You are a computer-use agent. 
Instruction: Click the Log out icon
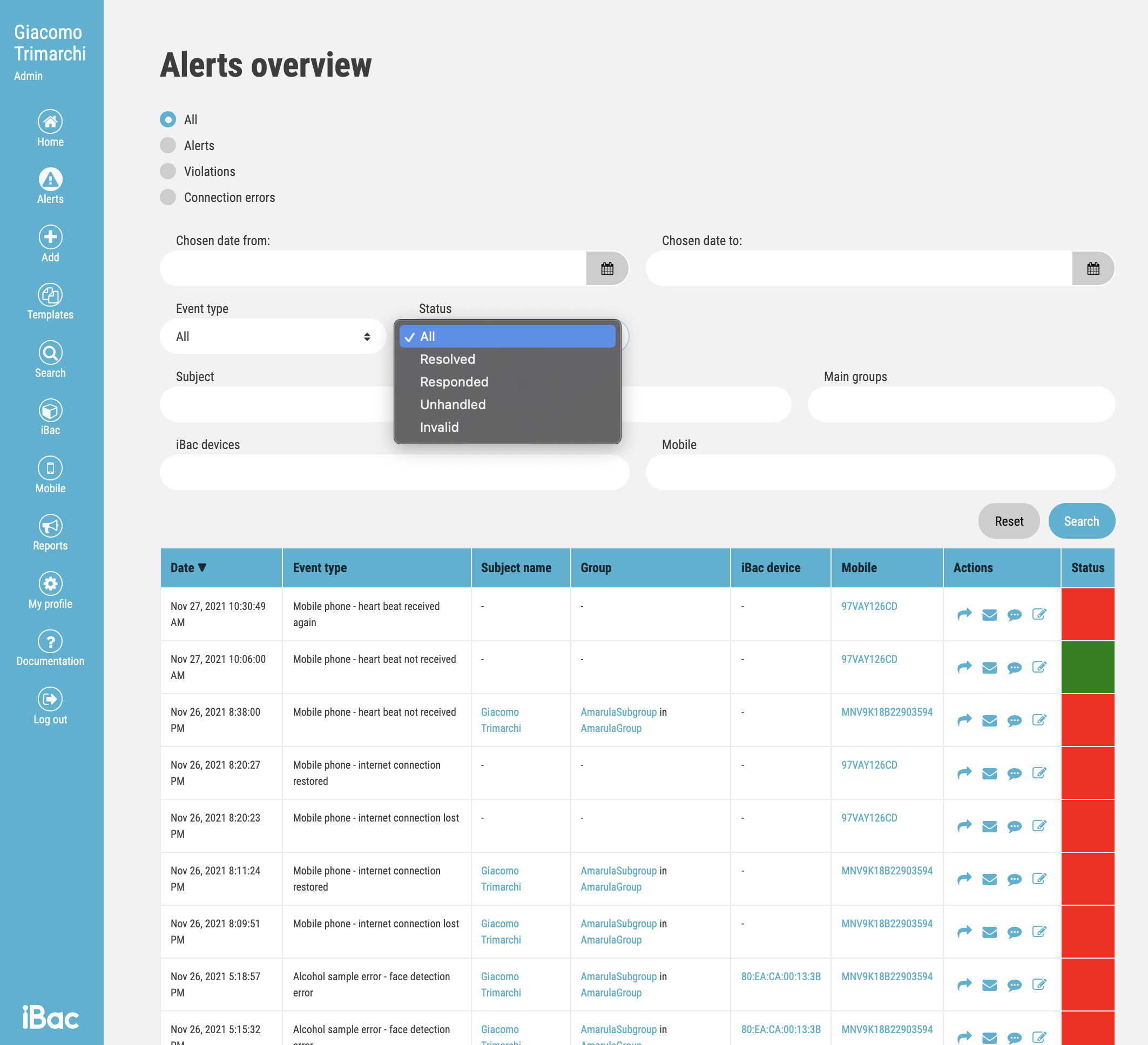pyautogui.click(x=50, y=700)
